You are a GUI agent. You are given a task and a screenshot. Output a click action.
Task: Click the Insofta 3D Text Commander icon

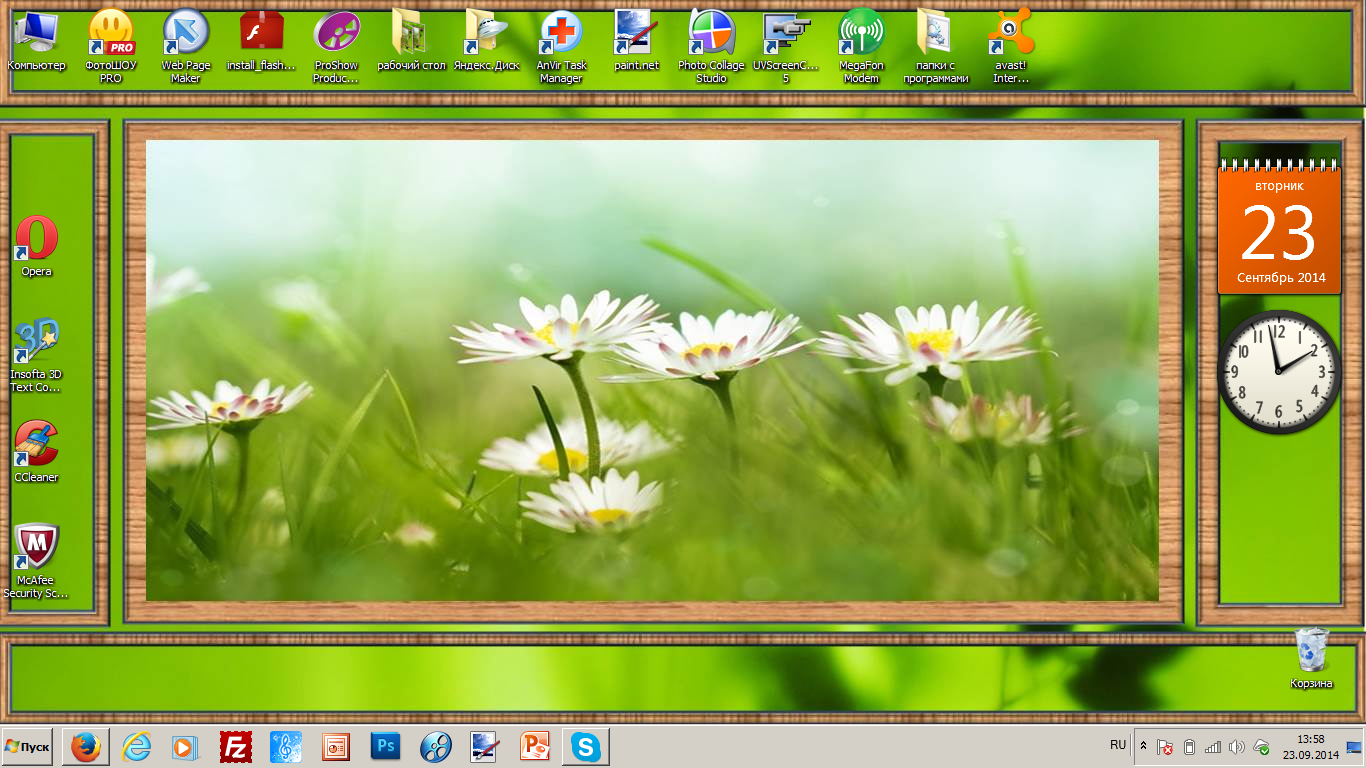36,343
